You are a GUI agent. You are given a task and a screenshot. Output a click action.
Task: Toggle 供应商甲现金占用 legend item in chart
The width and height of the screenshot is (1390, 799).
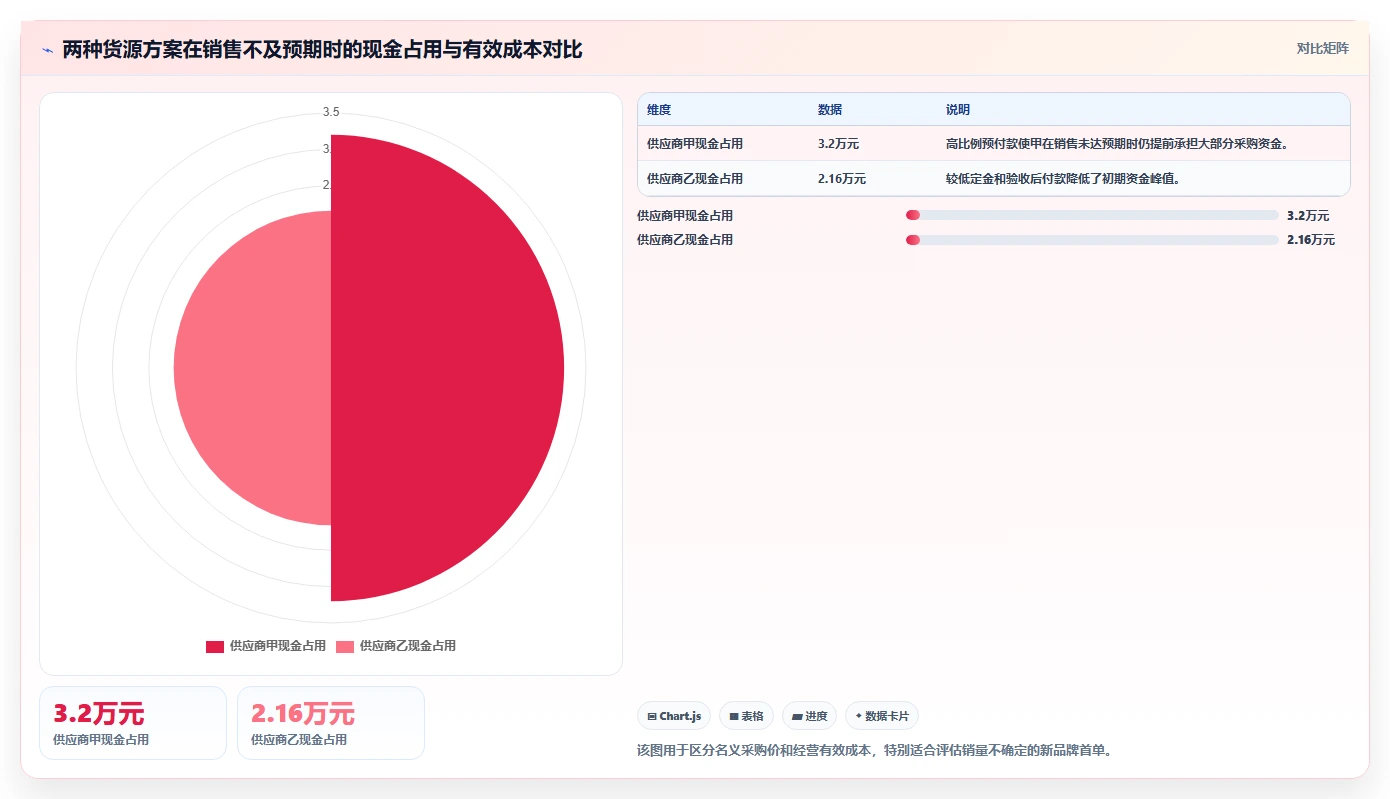point(266,646)
